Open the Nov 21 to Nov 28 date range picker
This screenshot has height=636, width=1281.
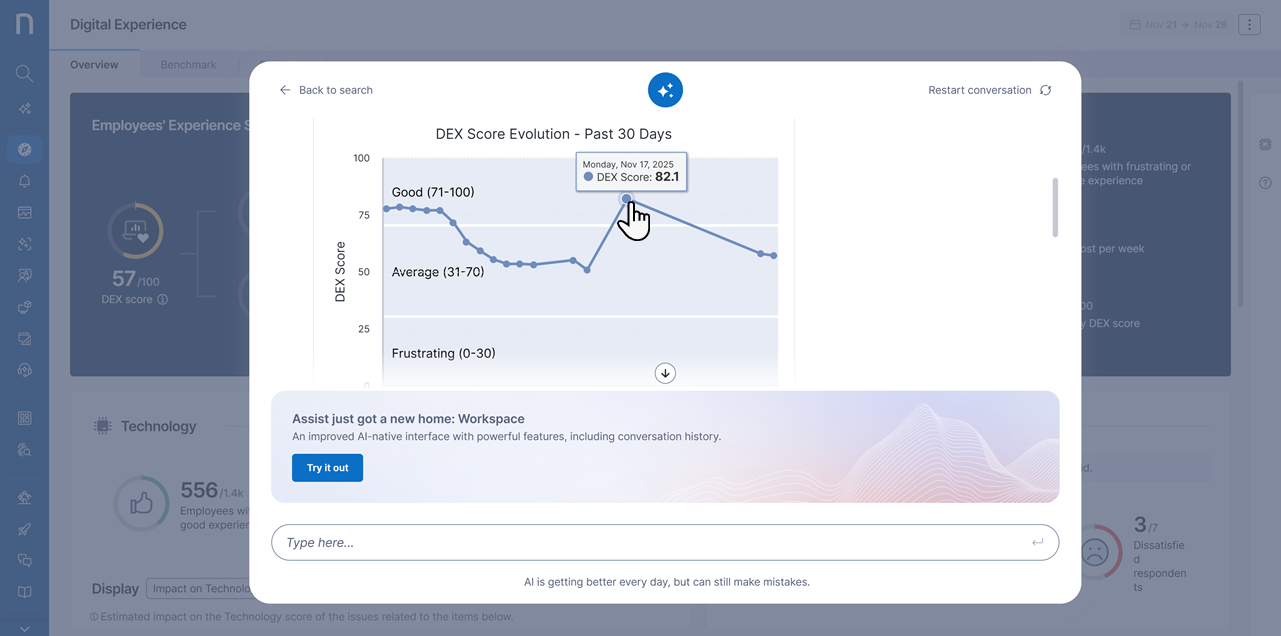coord(1177,24)
